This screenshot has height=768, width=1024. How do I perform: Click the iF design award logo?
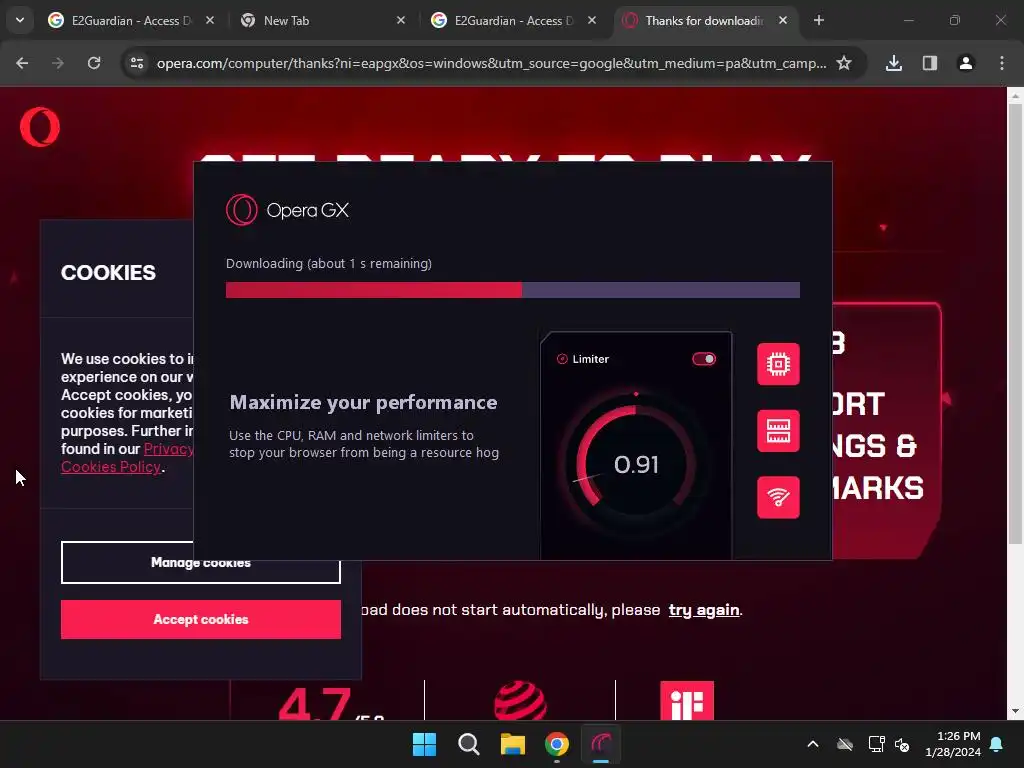(x=687, y=700)
